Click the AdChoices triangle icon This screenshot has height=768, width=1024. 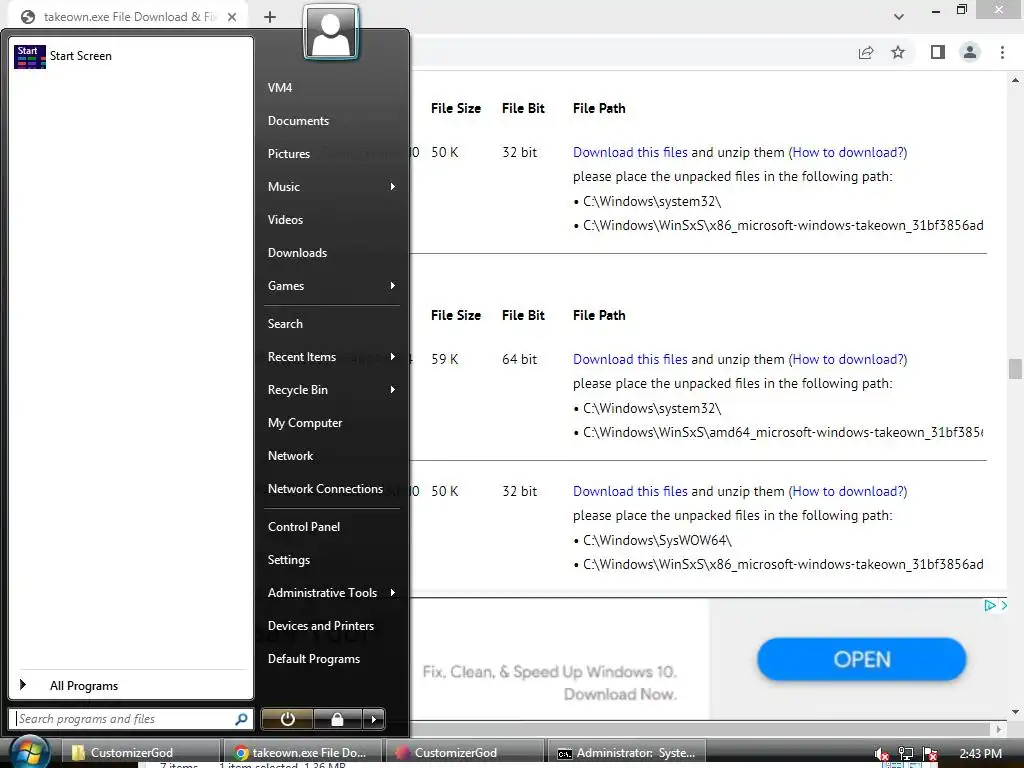(989, 605)
